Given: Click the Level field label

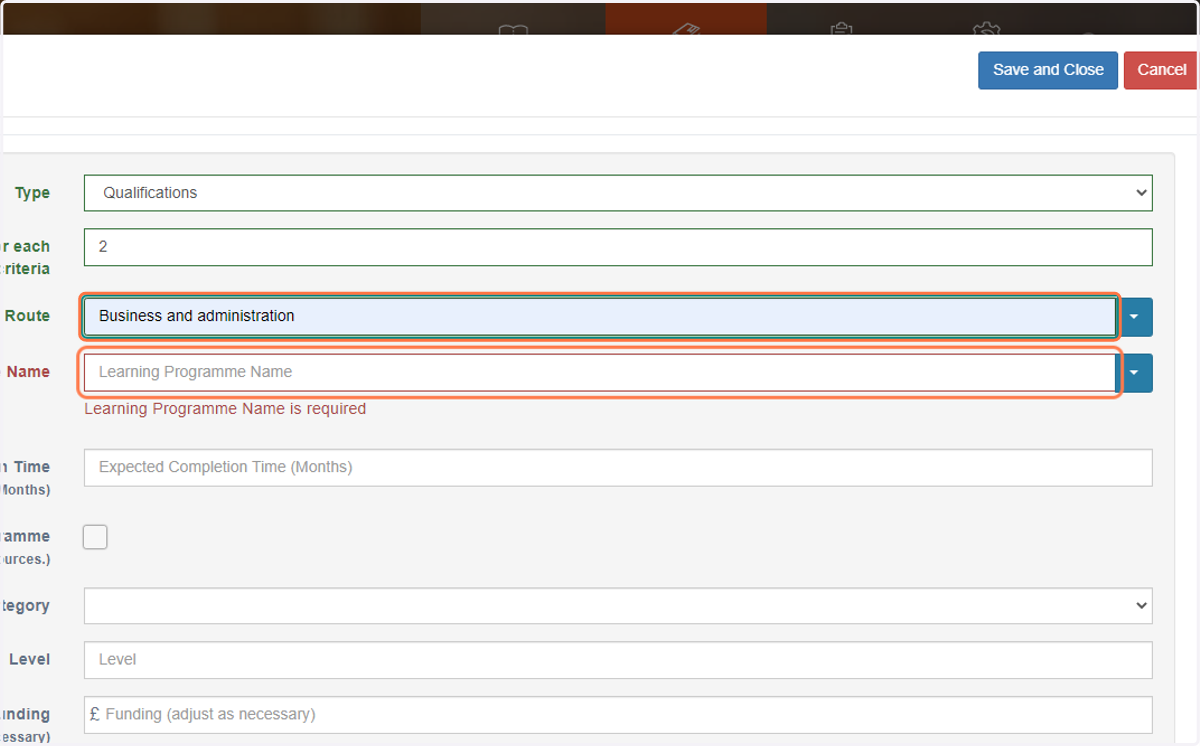Looking at the screenshot, I should (29, 660).
